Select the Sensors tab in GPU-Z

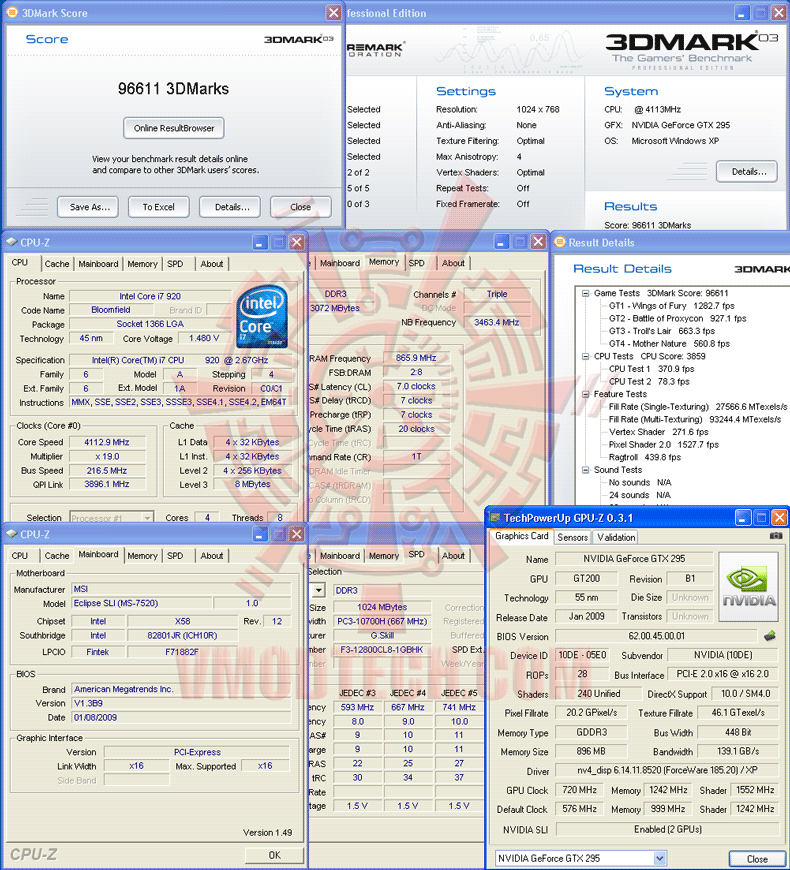click(573, 537)
